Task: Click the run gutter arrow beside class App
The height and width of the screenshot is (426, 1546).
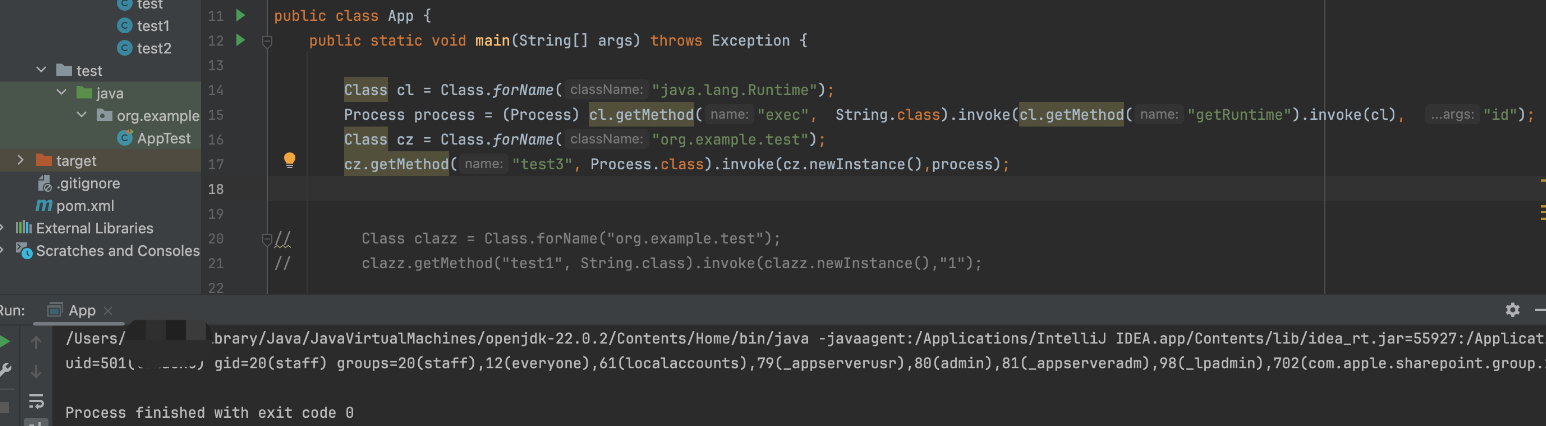Action: pyautogui.click(x=240, y=16)
